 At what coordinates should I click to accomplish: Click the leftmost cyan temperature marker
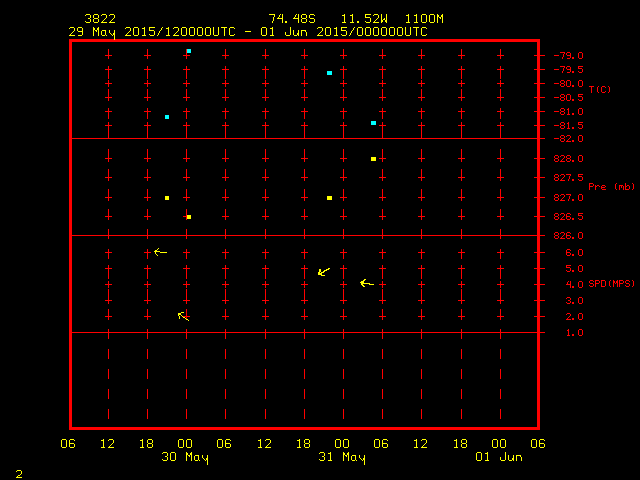167,117
